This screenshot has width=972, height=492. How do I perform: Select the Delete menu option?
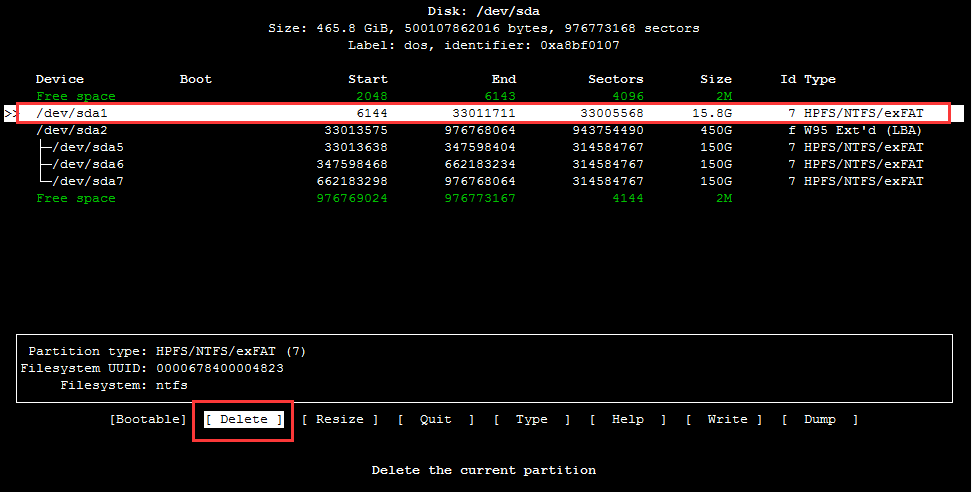pyautogui.click(x=244, y=420)
